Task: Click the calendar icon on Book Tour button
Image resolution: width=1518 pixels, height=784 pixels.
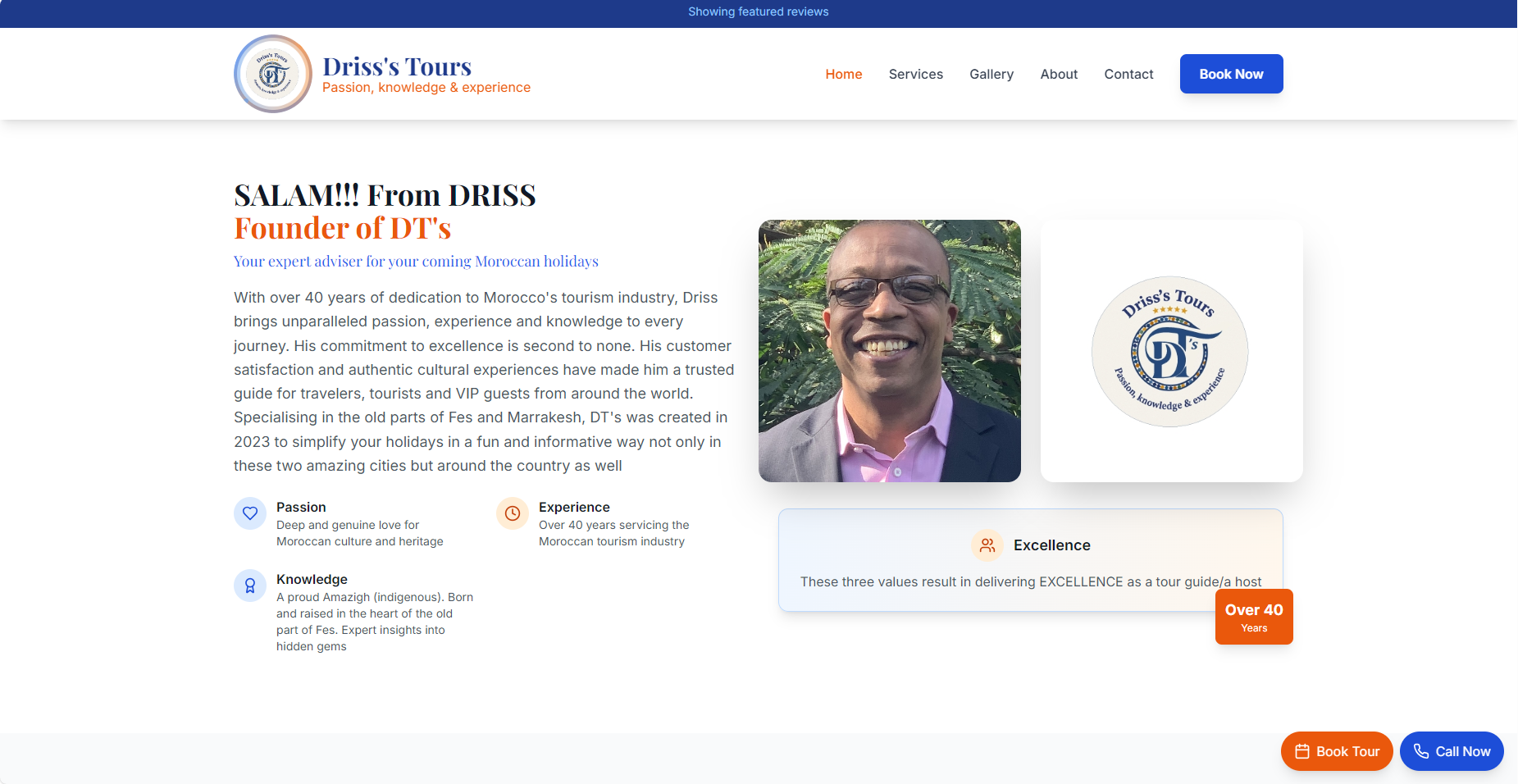Action: pyautogui.click(x=1303, y=750)
